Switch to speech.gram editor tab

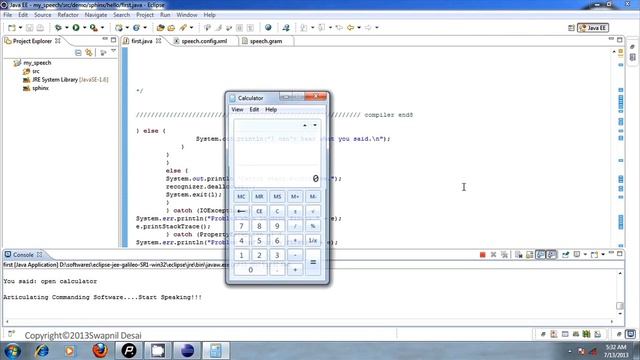pyautogui.click(x=266, y=41)
